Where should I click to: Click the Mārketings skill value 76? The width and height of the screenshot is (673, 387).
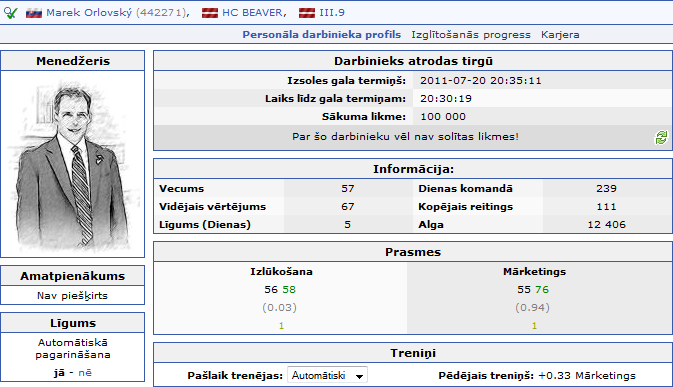(x=542, y=290)
